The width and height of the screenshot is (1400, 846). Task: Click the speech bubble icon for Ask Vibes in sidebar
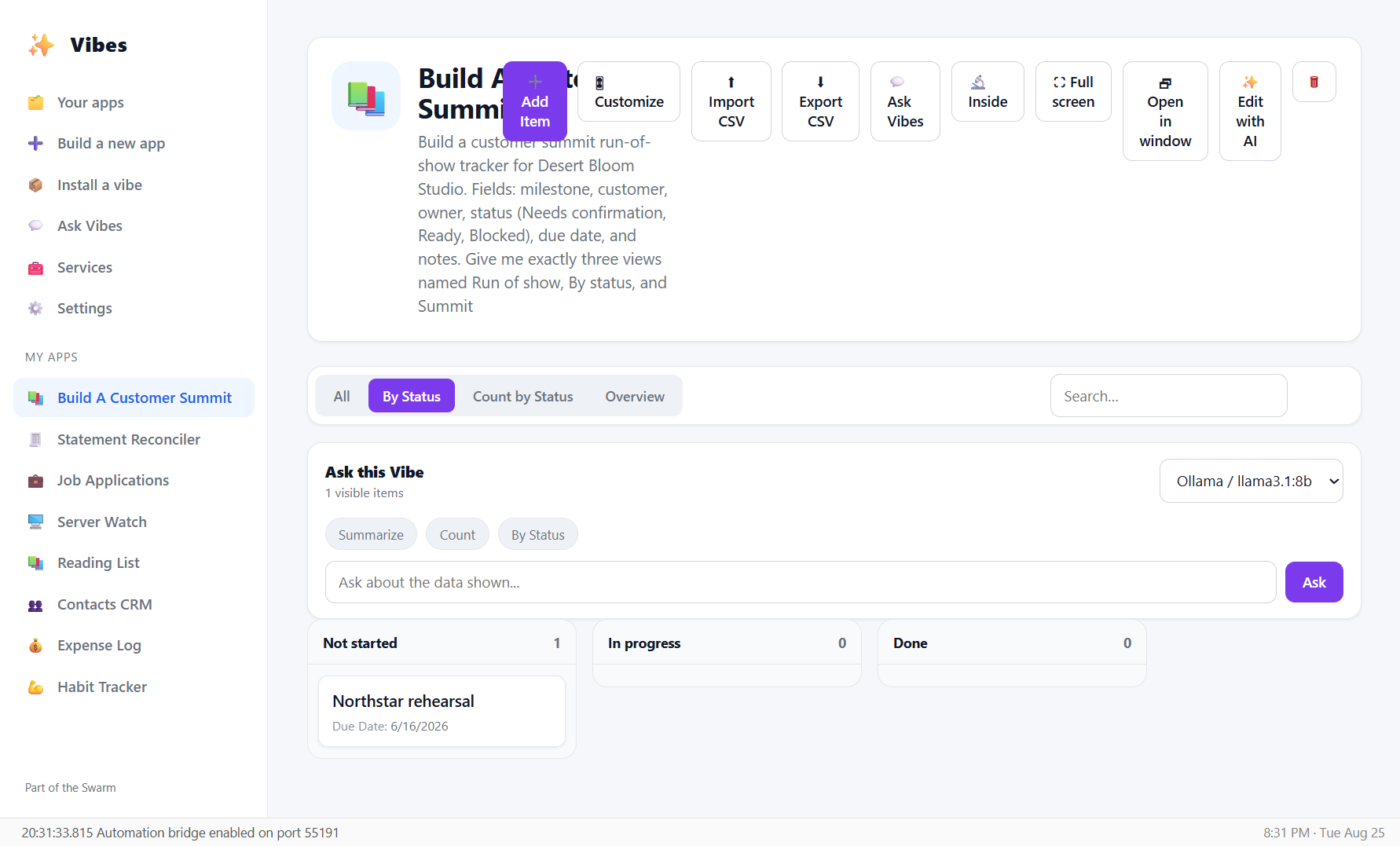[x=35, y=226]
